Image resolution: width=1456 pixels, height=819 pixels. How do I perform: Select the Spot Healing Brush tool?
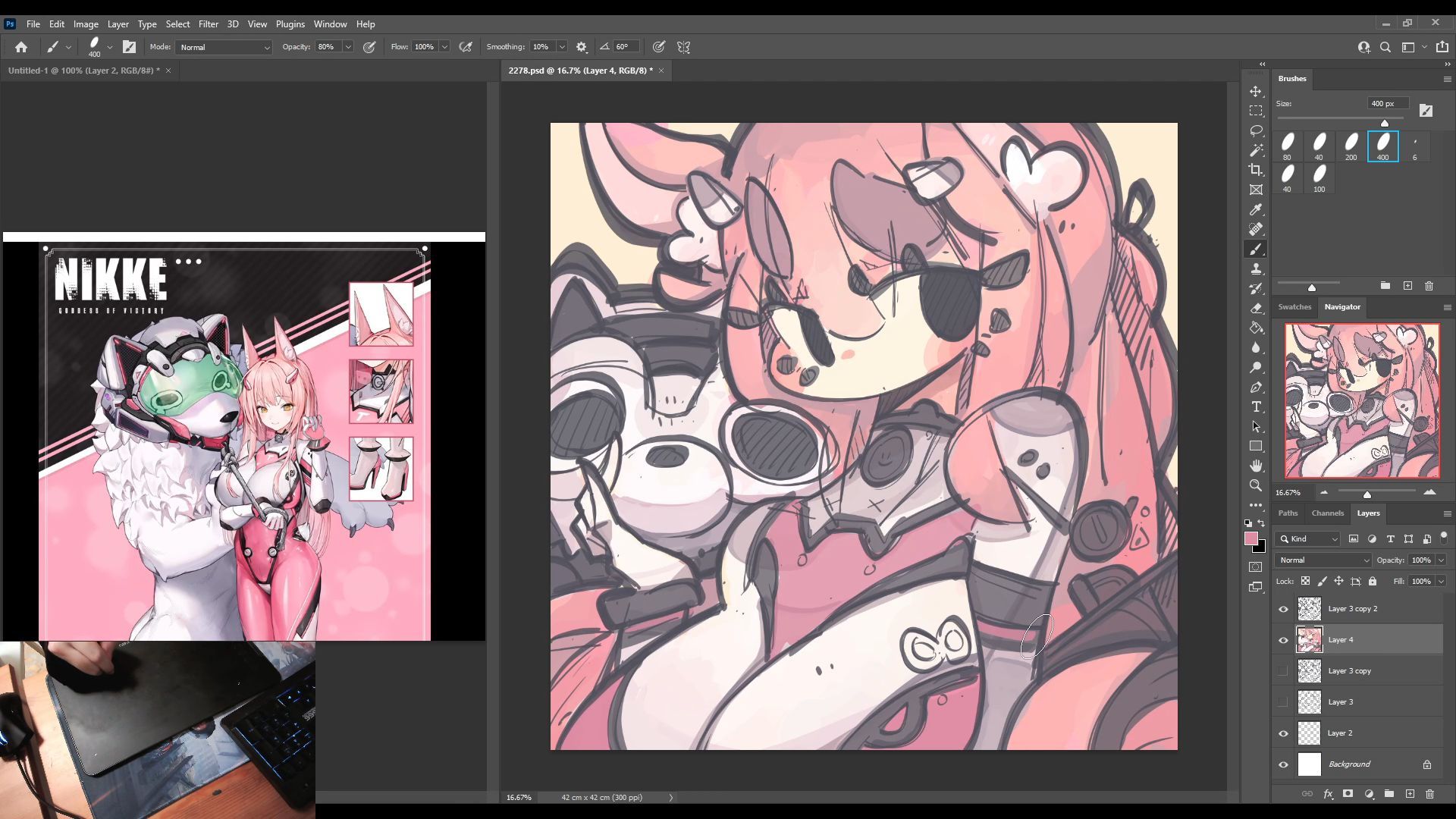pos(1256,229)
